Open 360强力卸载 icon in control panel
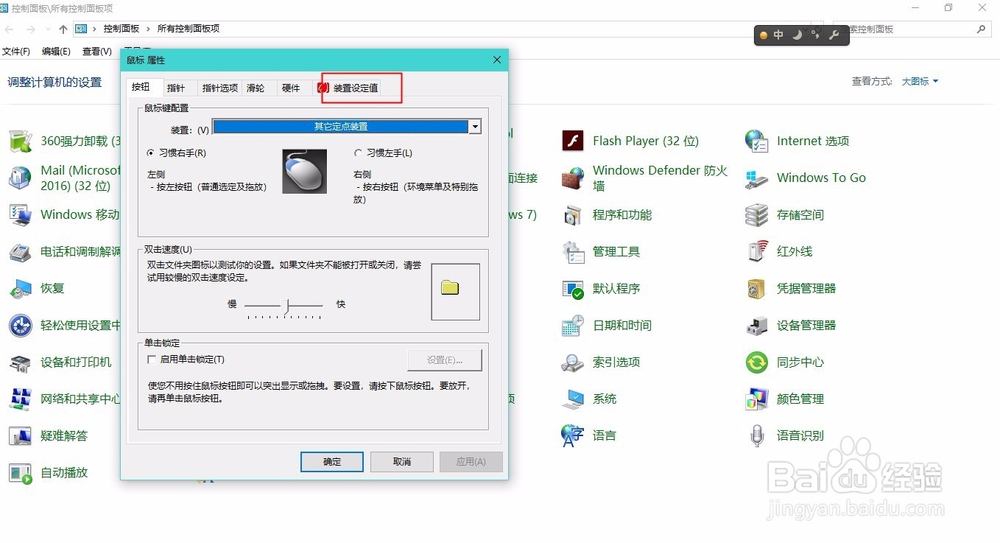 pos(20,141)
